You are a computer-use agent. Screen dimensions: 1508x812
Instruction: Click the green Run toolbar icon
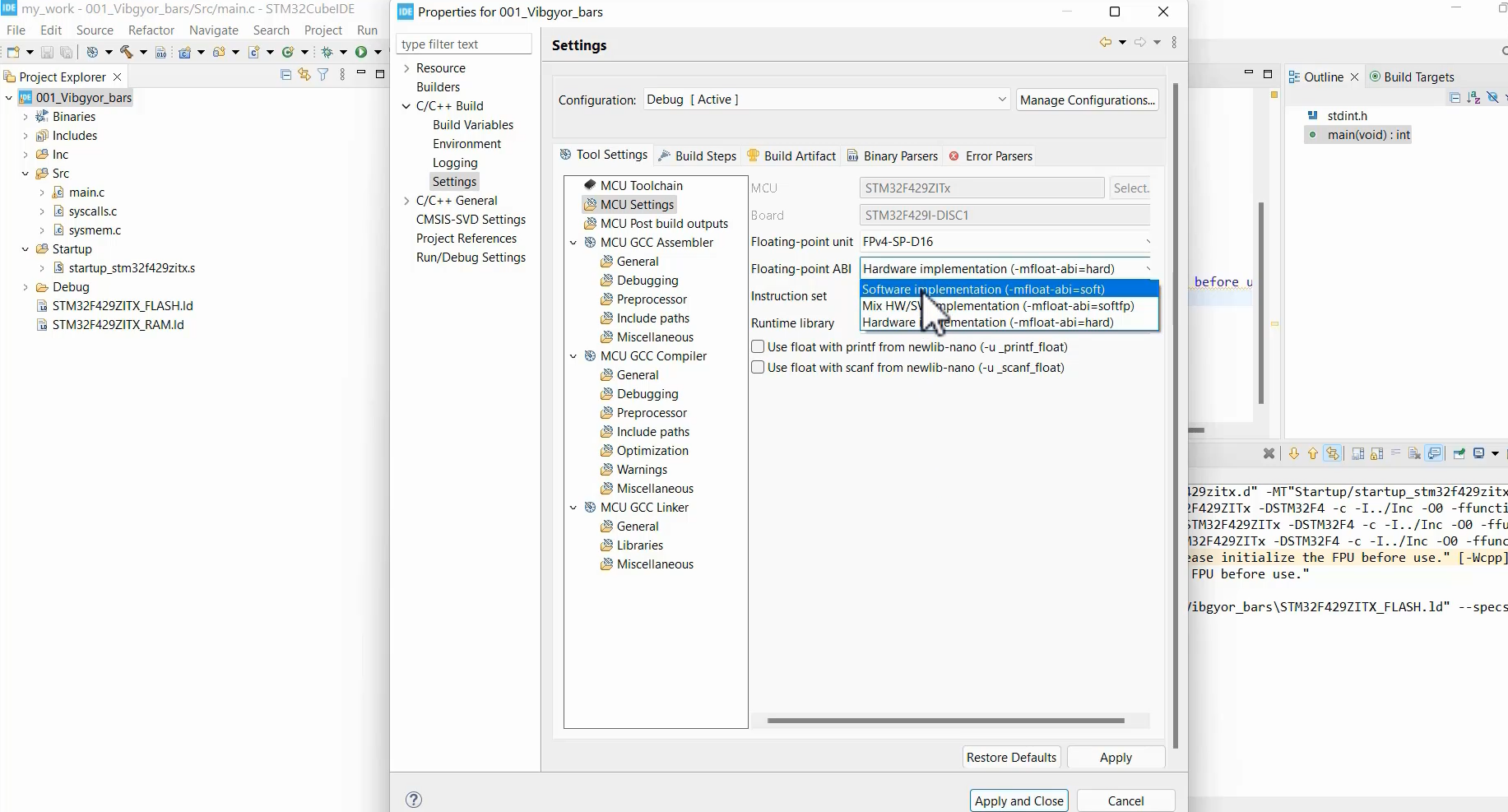pyautogui.click(x=361, y=52)
